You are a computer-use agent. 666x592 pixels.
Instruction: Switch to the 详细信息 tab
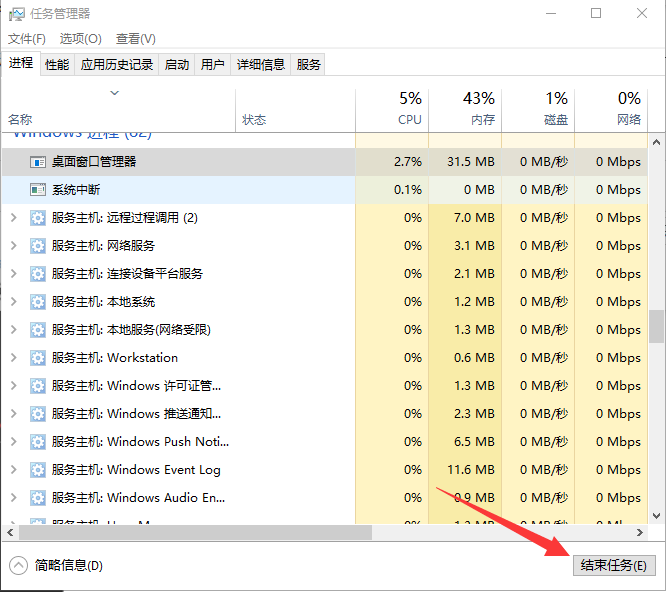pos(261,65)
